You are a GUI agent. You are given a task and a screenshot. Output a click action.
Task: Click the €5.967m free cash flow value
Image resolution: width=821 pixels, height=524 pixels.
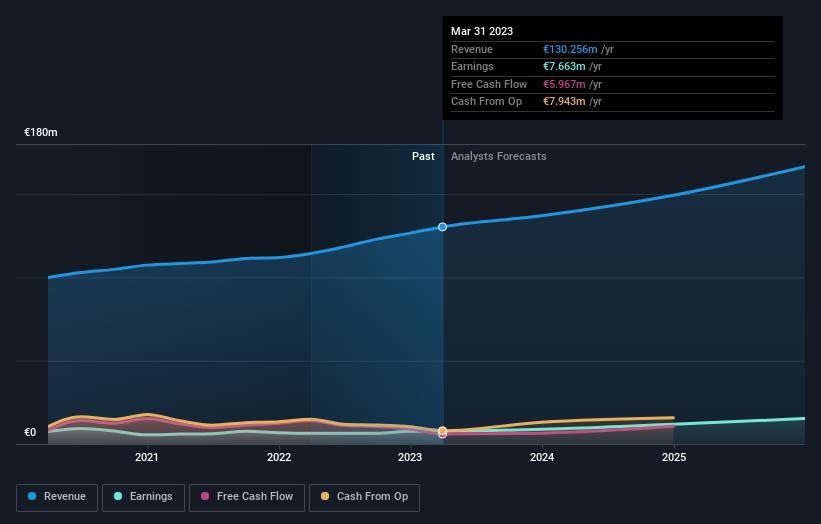564,84
